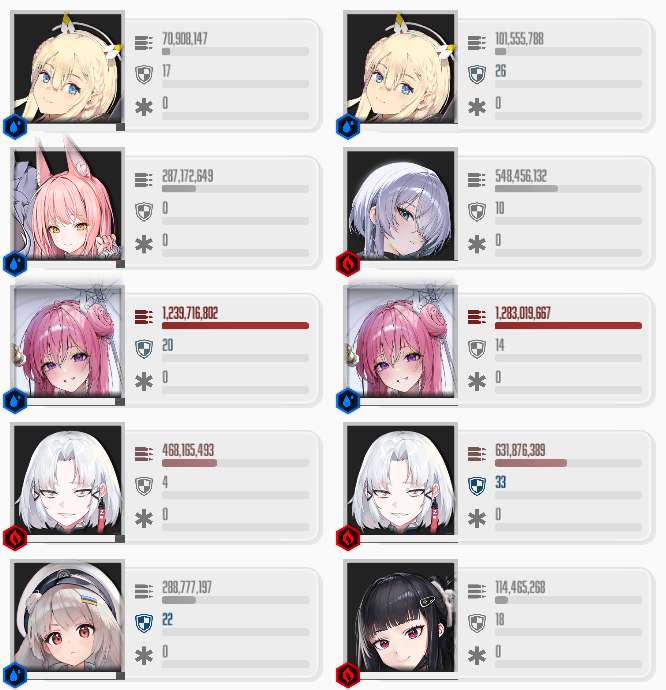Click the shield icon next to value 17
The height and width of the screenshot is (690, 666).
coord(144,74)
